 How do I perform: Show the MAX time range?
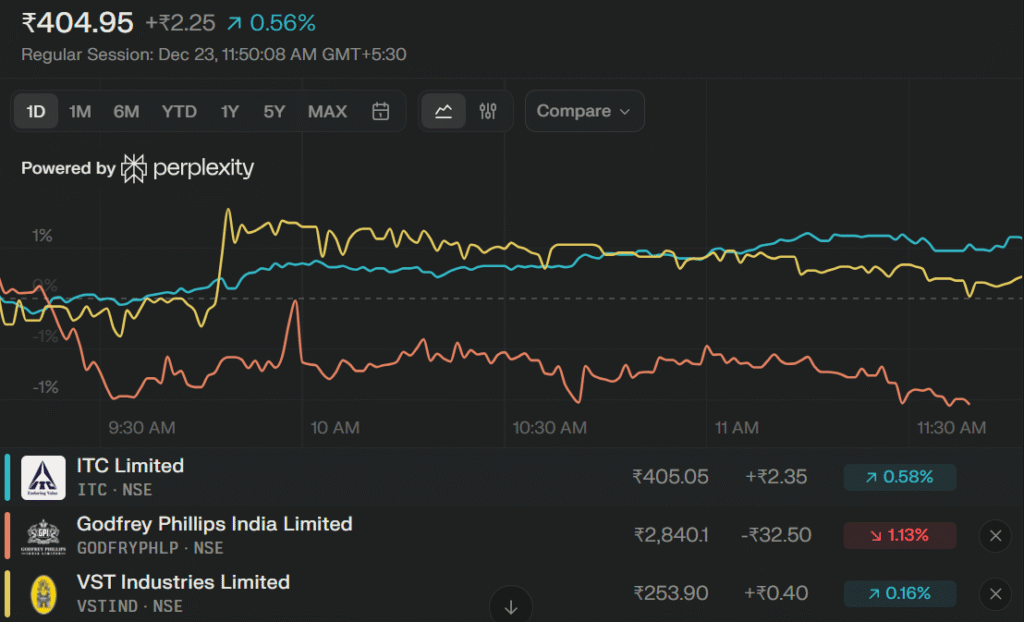(327, 111)
